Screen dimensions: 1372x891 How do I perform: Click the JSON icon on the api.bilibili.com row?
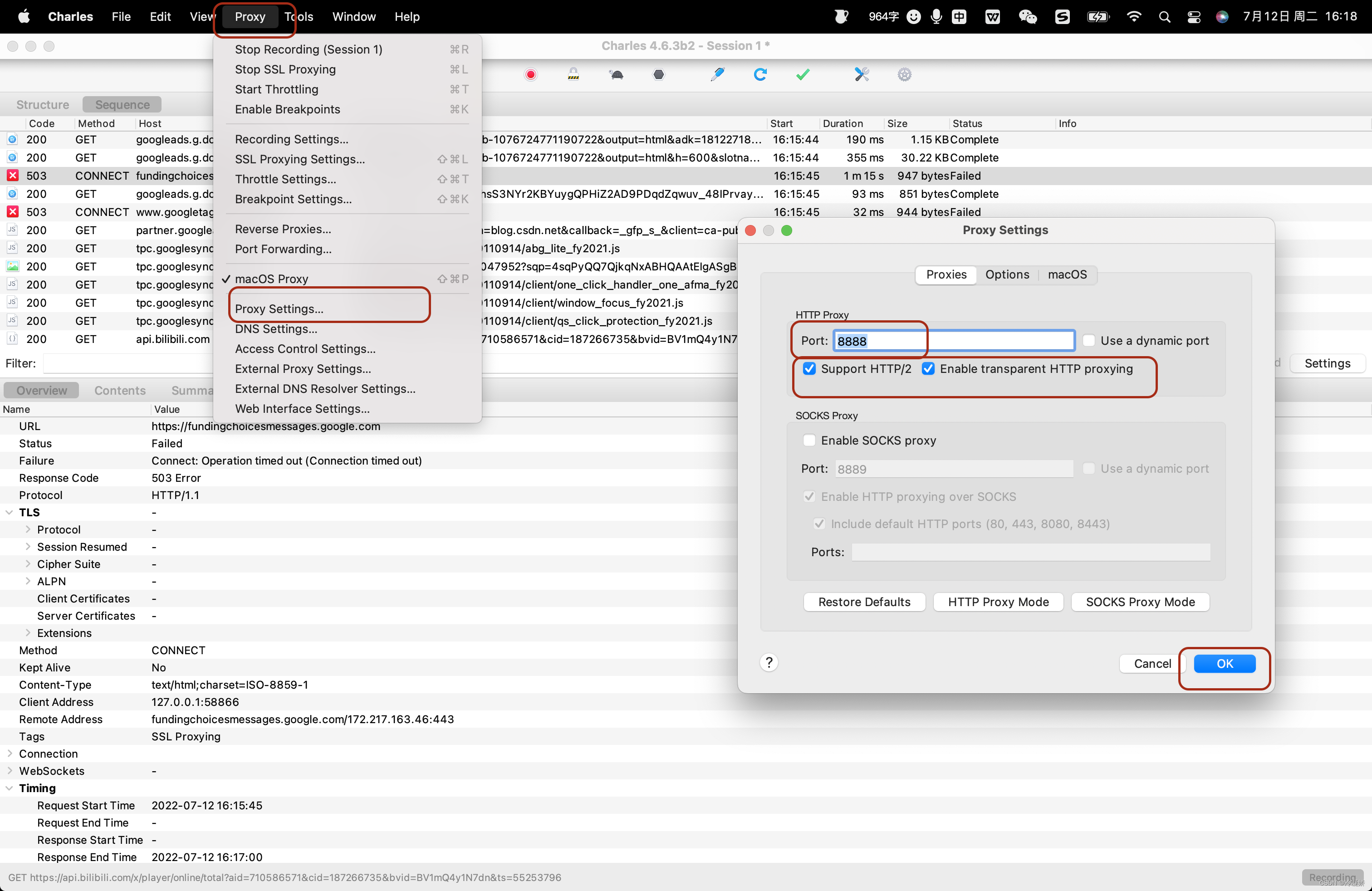tap(13, 339)
